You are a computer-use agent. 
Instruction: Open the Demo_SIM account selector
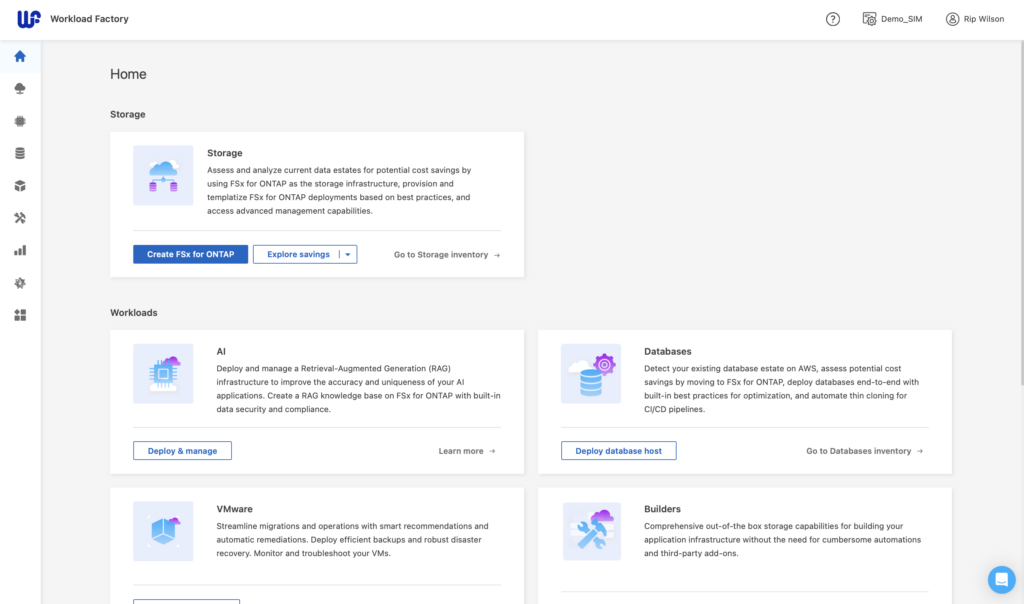[x=892, y=19]
